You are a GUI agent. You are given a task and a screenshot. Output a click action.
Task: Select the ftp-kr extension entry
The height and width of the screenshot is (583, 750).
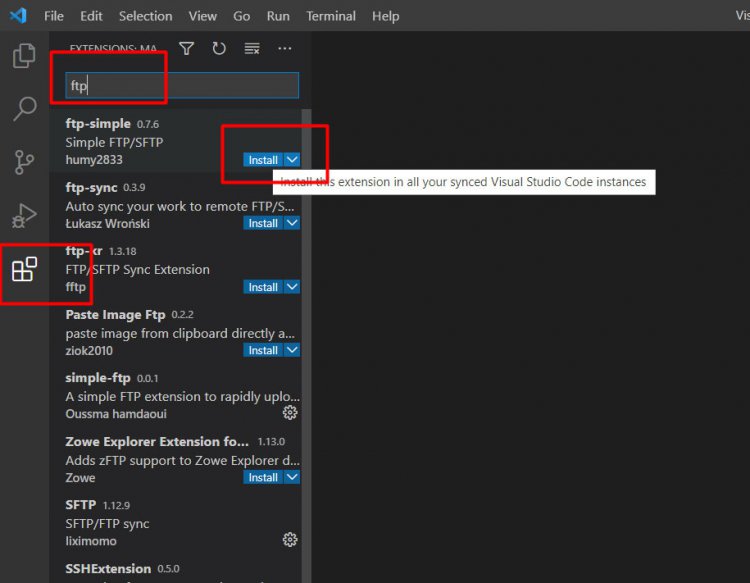[x=150, y=269]
